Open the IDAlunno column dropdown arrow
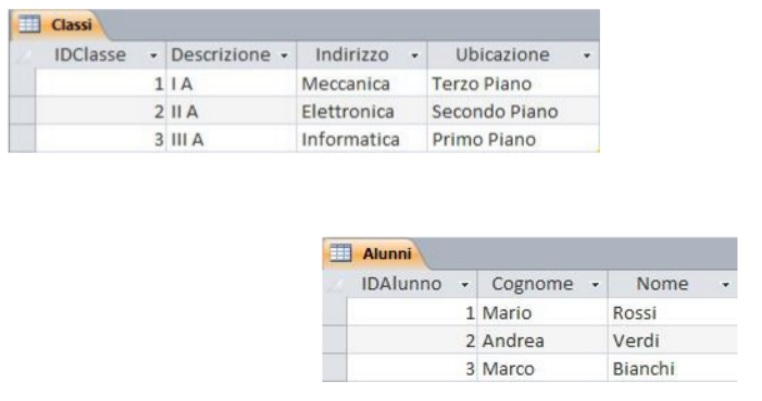The image size is (762, 401). click(465, 285)
